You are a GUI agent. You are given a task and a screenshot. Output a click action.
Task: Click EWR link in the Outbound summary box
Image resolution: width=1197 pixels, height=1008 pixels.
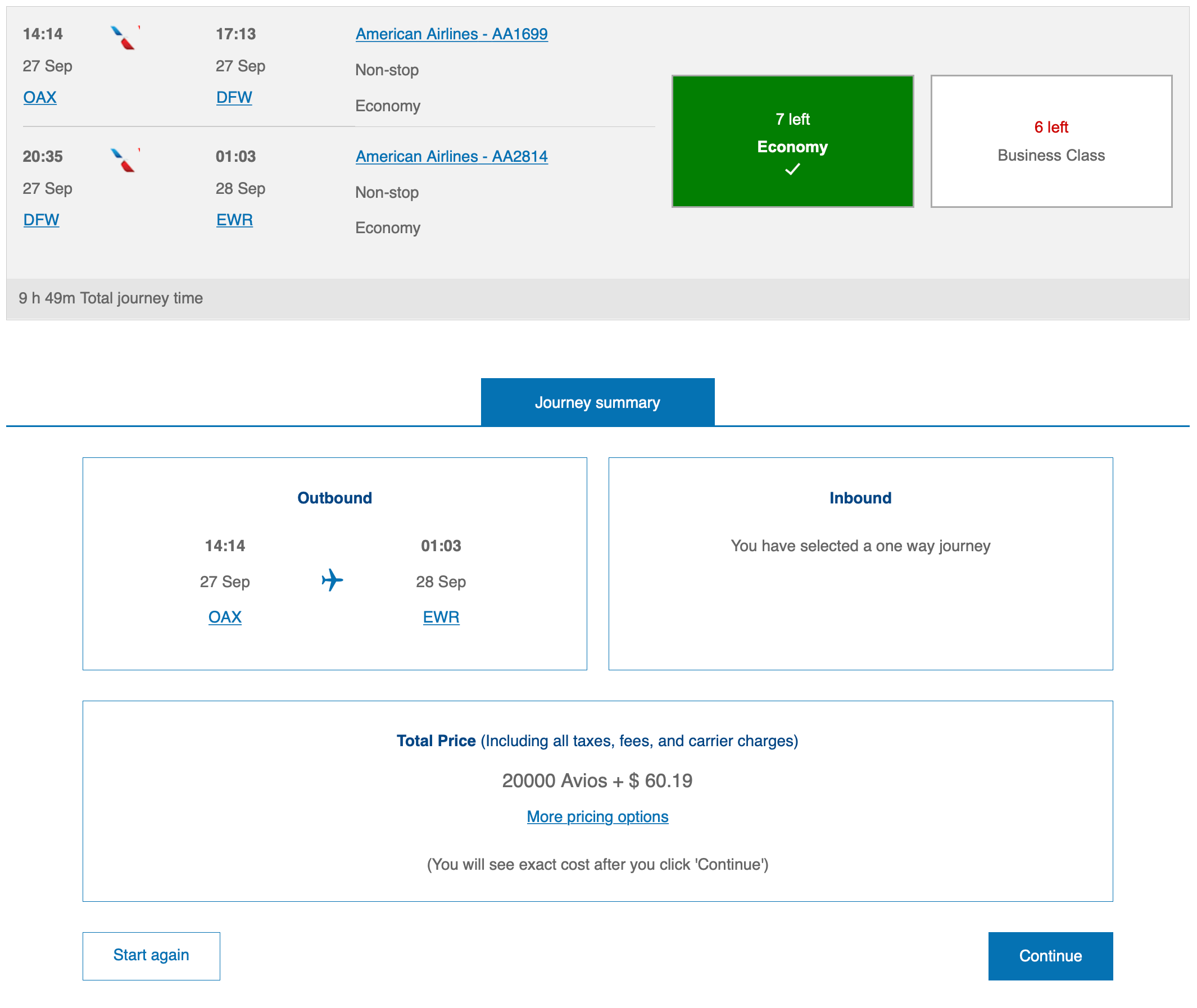(x=441, y=617)
